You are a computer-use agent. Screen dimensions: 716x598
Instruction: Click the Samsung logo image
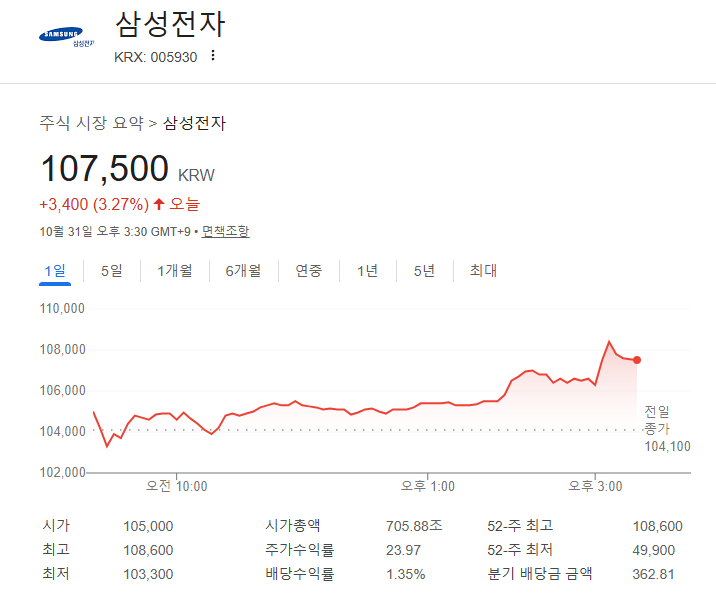point(66,37)
